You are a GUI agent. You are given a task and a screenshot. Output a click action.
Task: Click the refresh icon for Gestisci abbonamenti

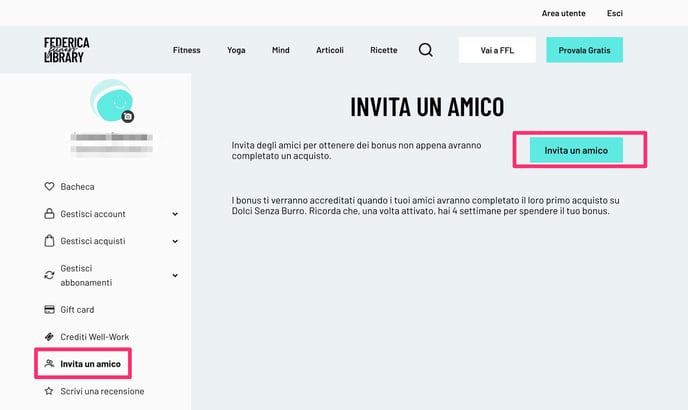[x=49, y=275]
